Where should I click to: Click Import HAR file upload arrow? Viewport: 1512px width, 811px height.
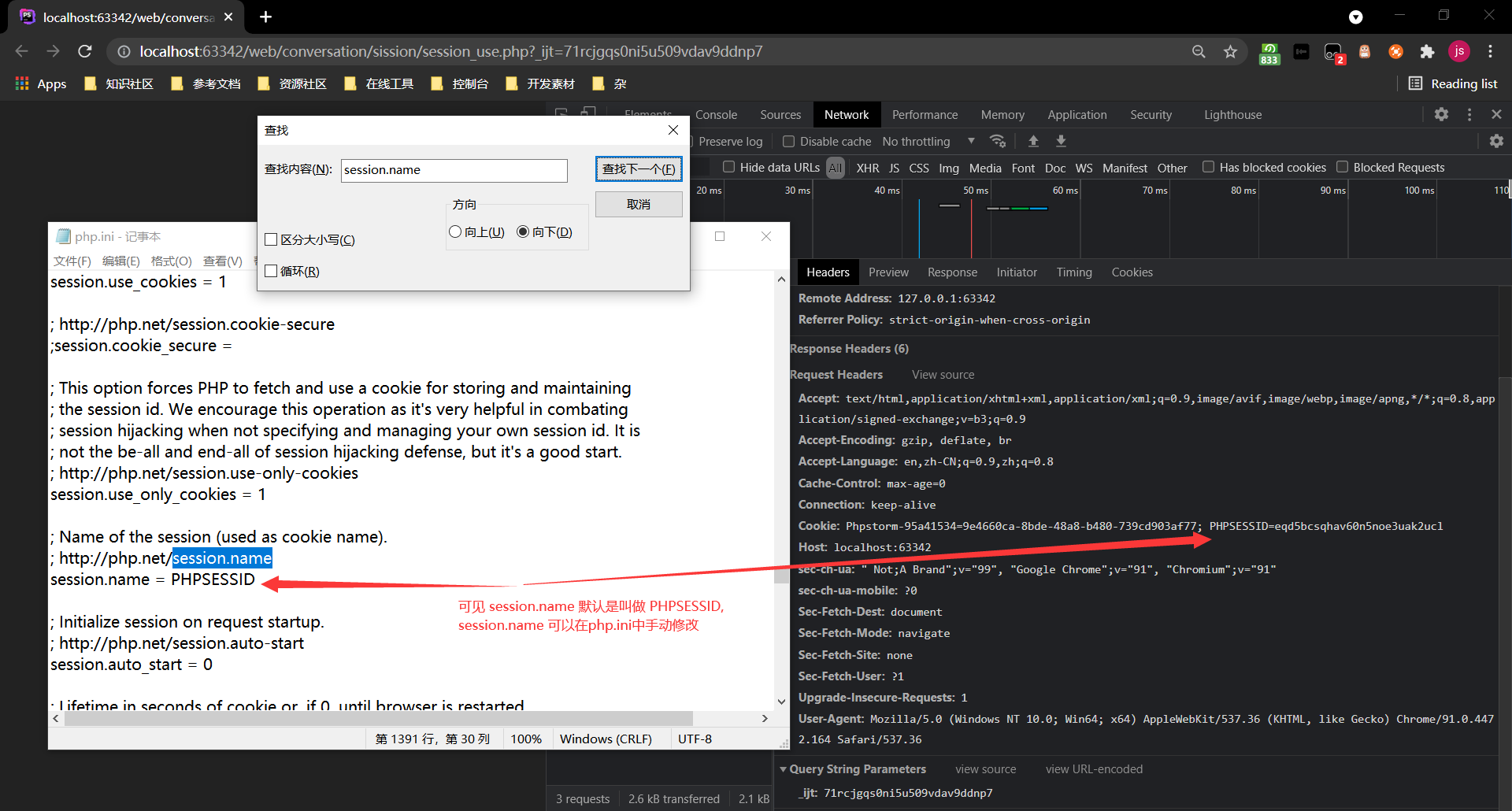1033,141
